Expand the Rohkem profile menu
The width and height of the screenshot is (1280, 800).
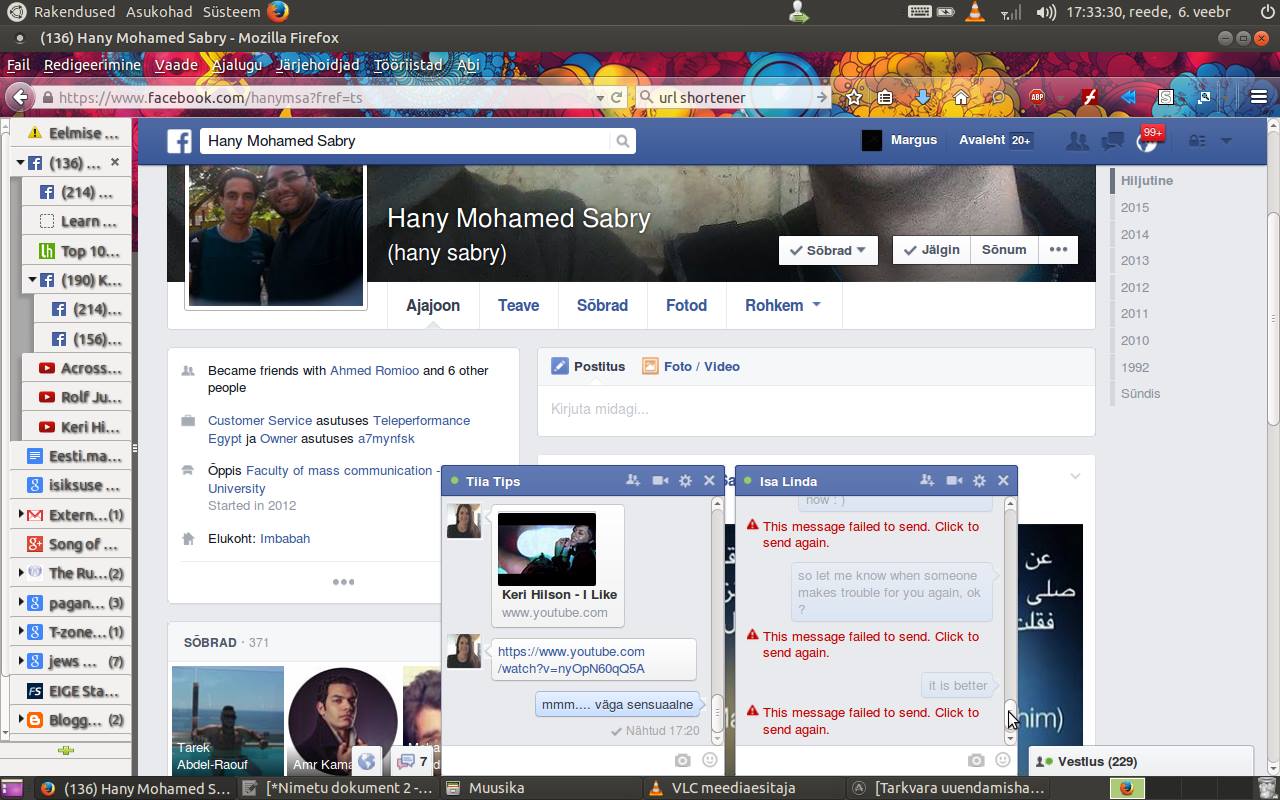[782, 305]
